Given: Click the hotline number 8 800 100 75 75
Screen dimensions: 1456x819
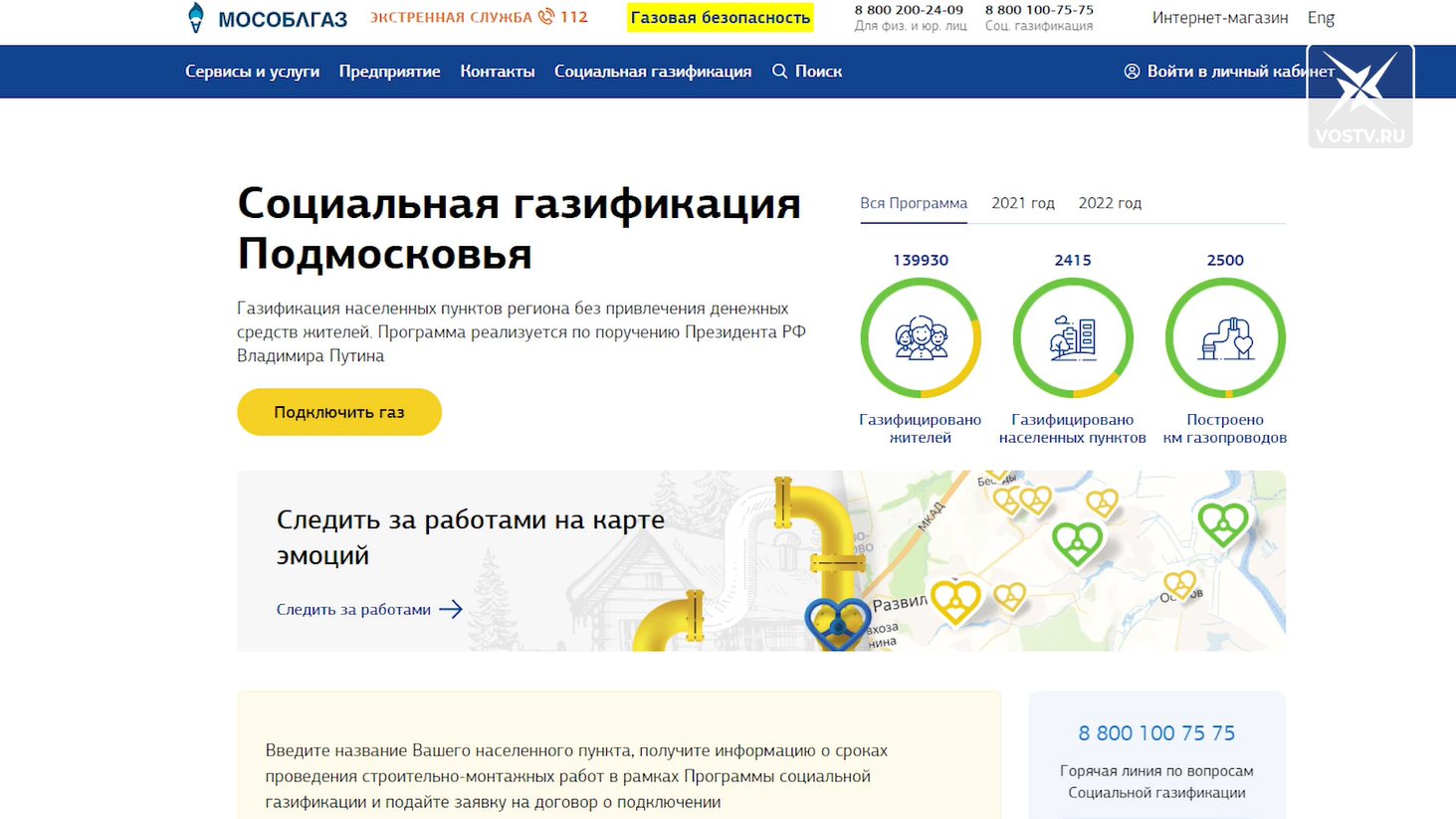Looking at the screenshot, I should (1156, 733).
